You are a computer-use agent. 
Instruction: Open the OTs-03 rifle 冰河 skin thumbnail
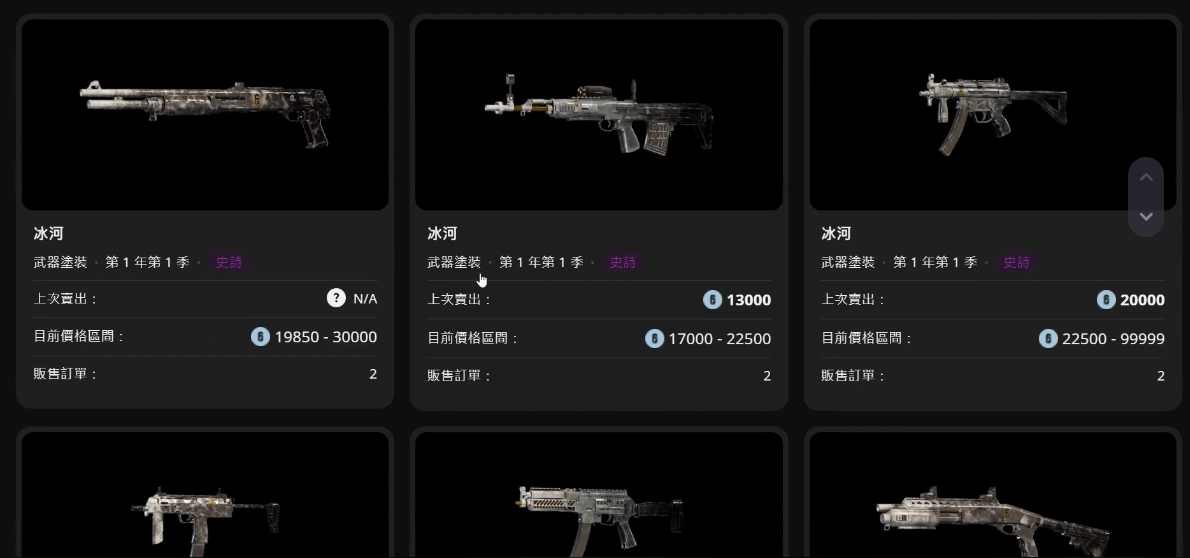coord(599,115)
